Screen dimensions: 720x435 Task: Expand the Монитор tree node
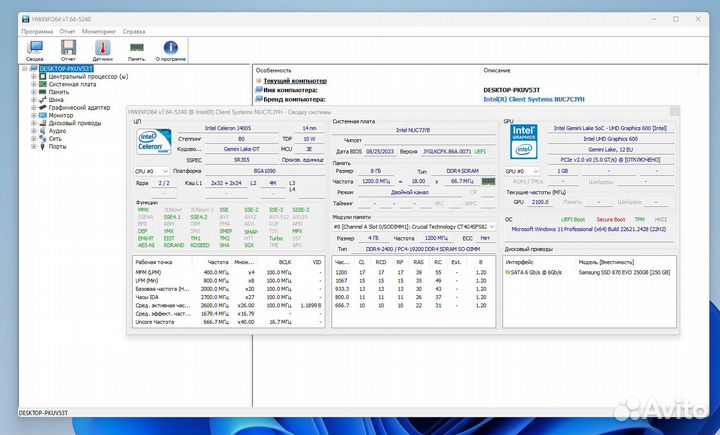[x=34, y=115]
